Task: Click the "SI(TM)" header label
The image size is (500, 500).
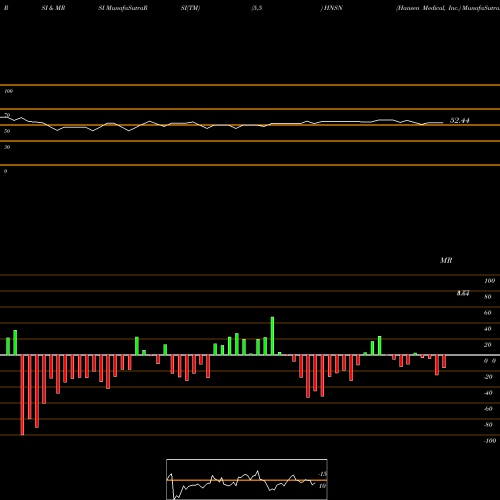Action: 190,8
